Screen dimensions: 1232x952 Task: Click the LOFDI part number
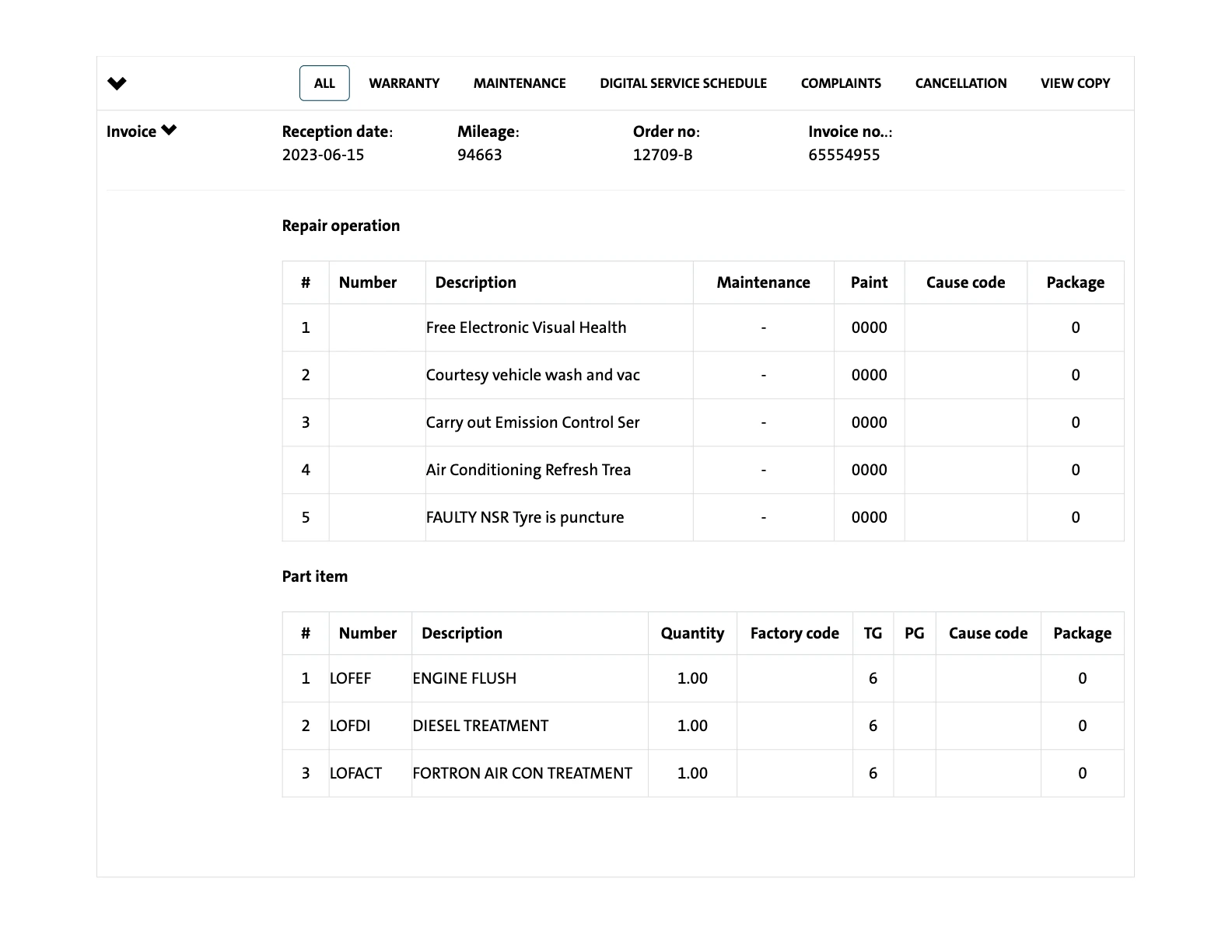(350, 726)
